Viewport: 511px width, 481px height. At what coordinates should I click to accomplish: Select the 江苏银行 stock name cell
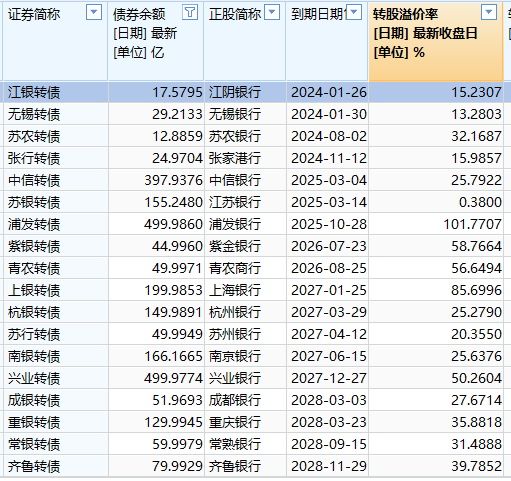click(245, 202)
